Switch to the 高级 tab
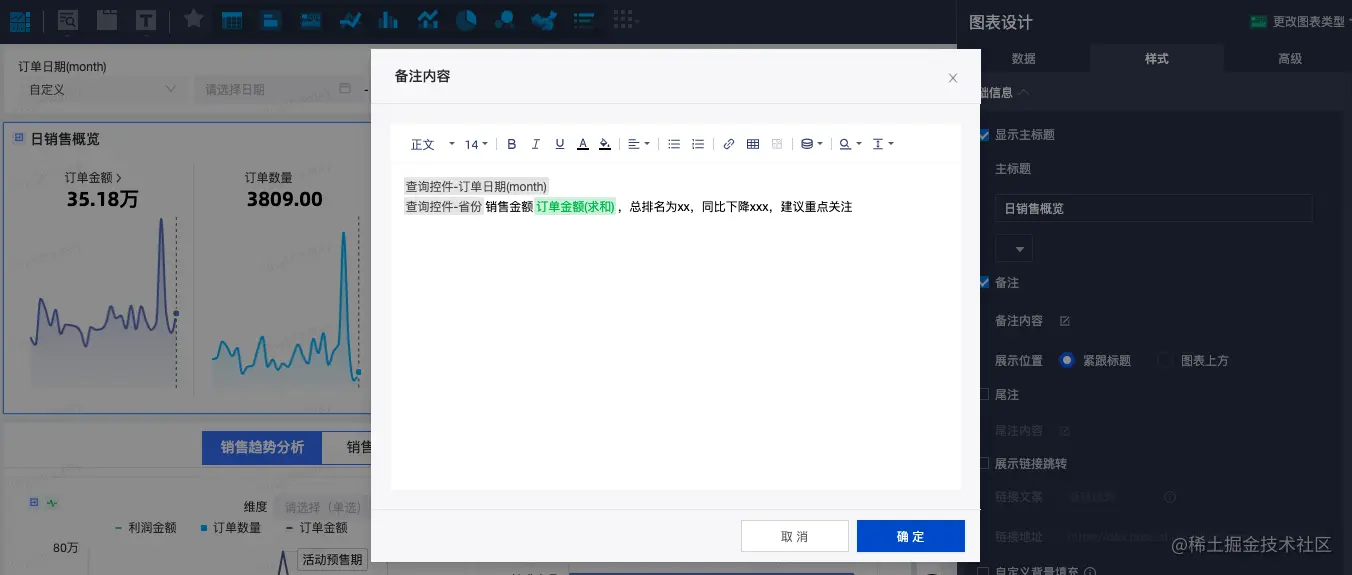 [1290, 59]
